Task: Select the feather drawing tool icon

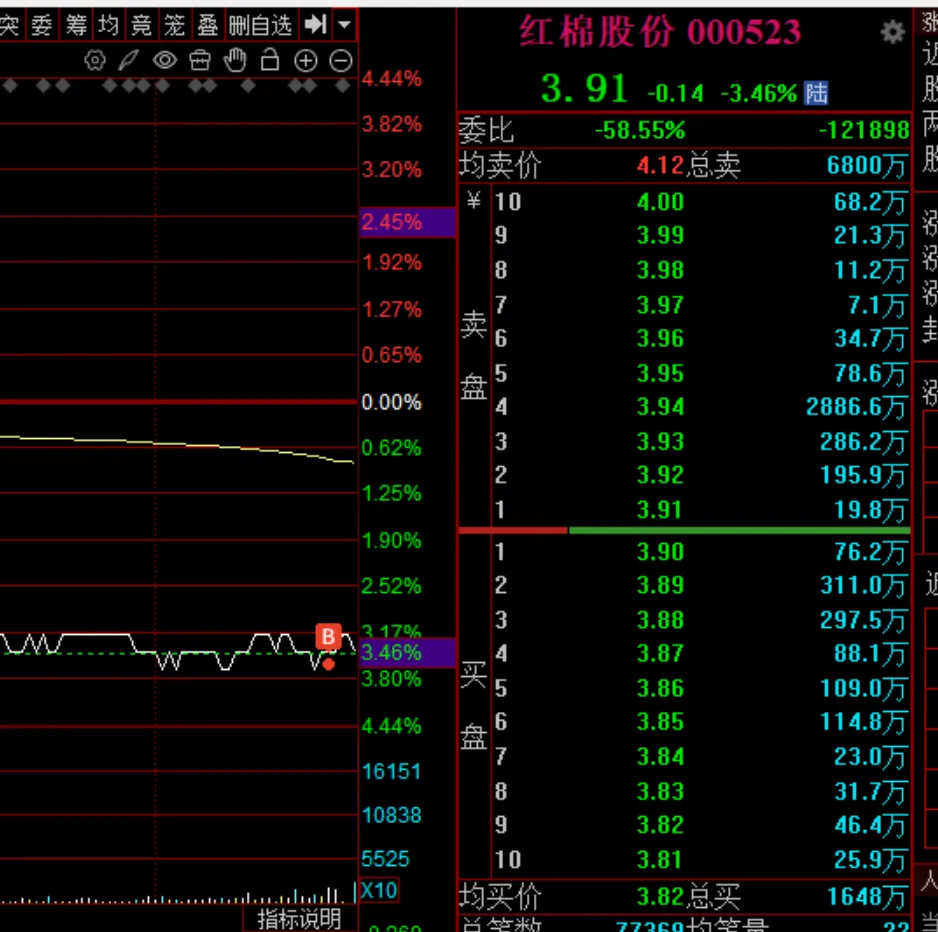Action: pyautogui.click(x=128, y=61)
